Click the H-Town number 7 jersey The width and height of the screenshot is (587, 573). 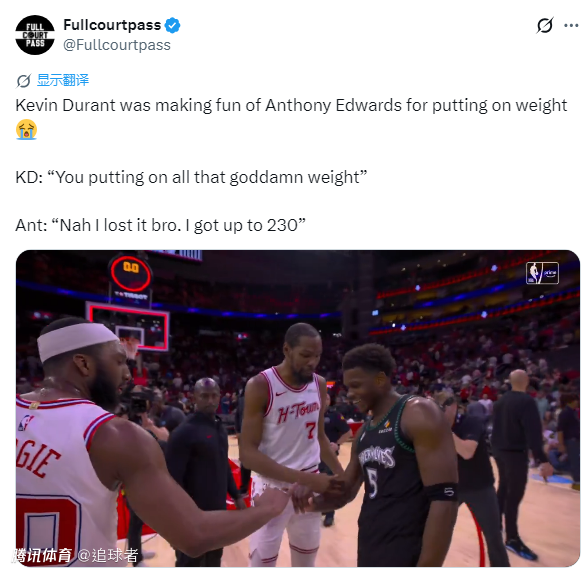point(291,419)
